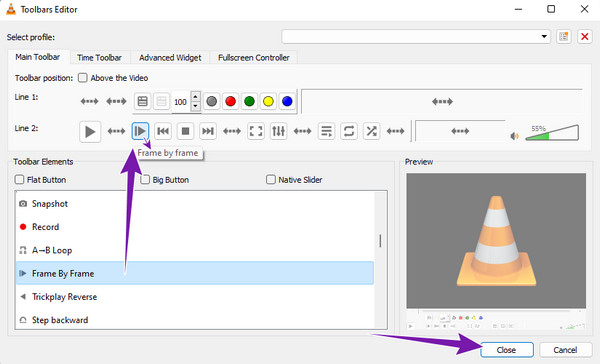Open the Fullscreen Controller tab

pos(253,57)
